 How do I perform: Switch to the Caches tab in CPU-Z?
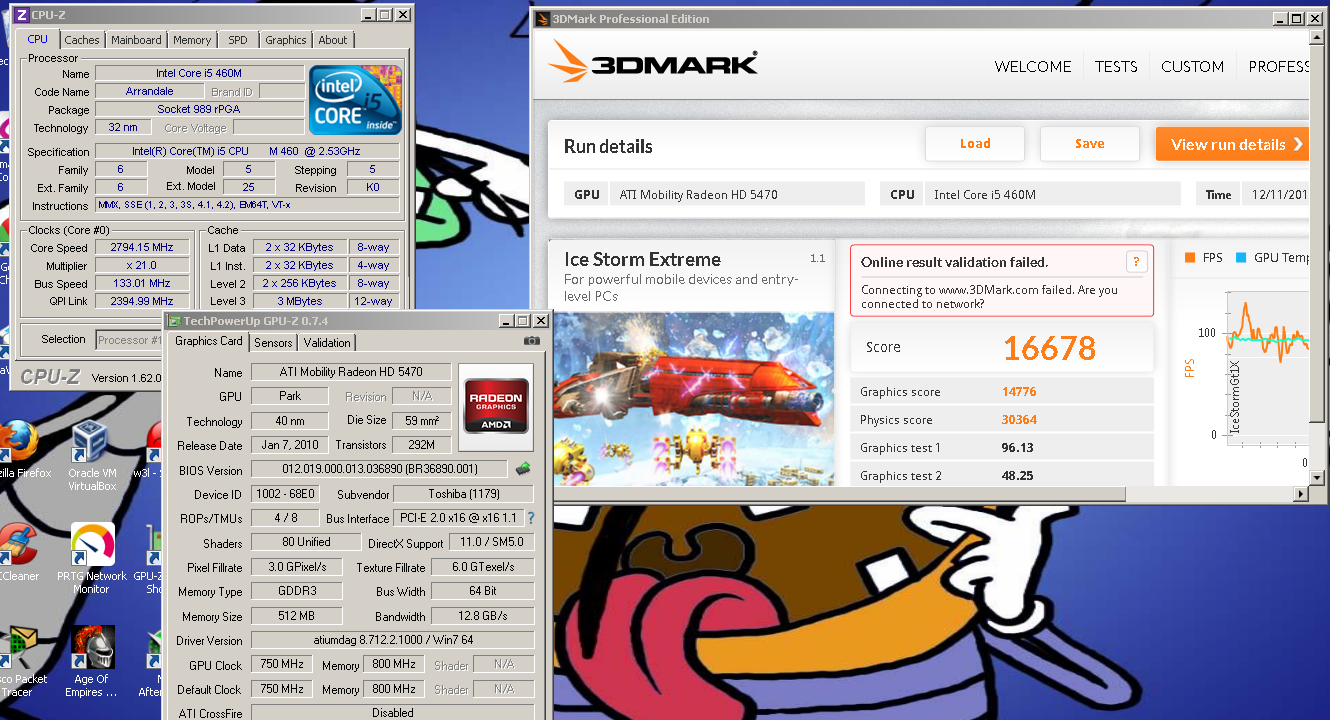[x=82, y=40]
